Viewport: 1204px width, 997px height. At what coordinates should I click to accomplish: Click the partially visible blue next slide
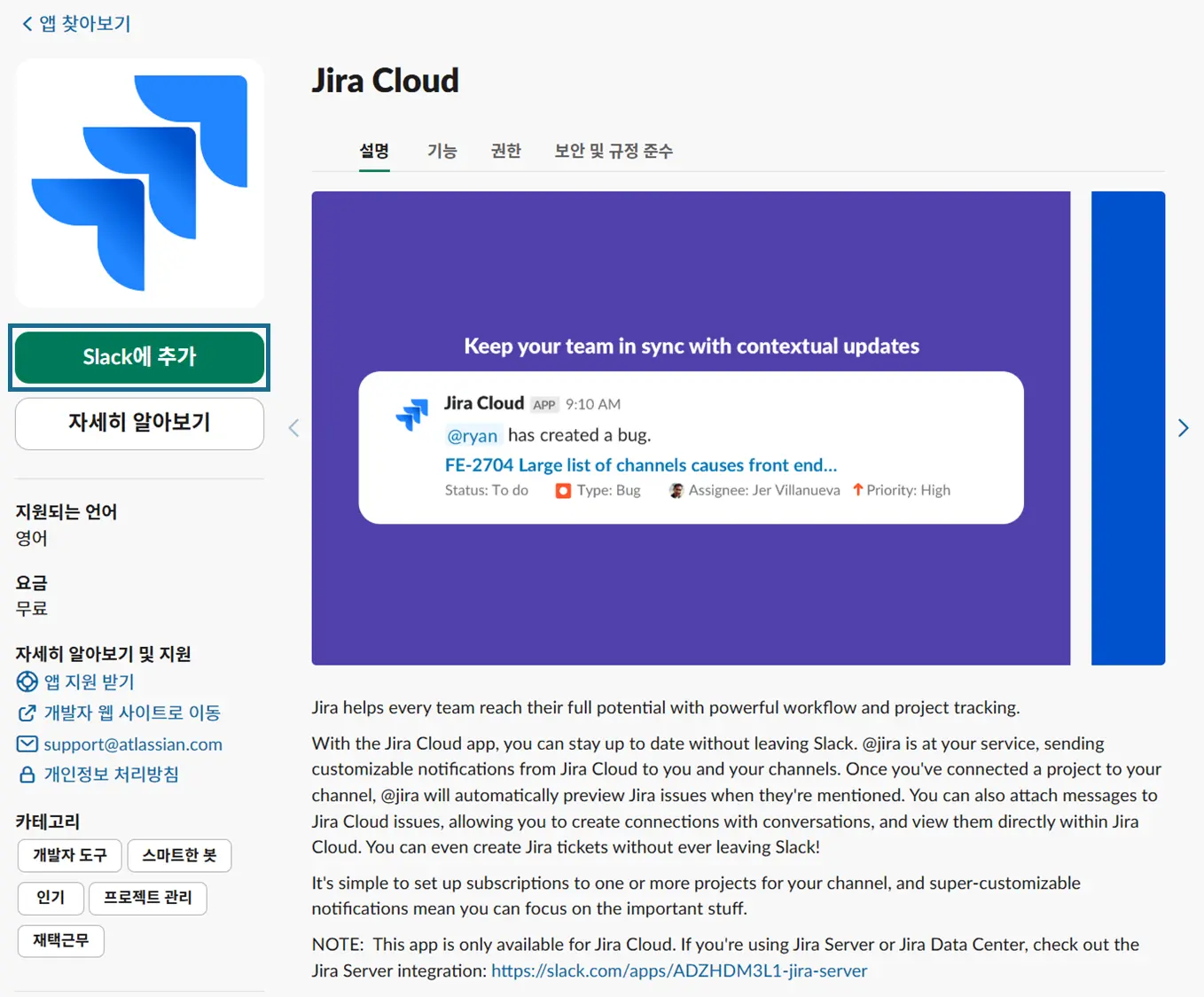click(x=1128, y=428)
